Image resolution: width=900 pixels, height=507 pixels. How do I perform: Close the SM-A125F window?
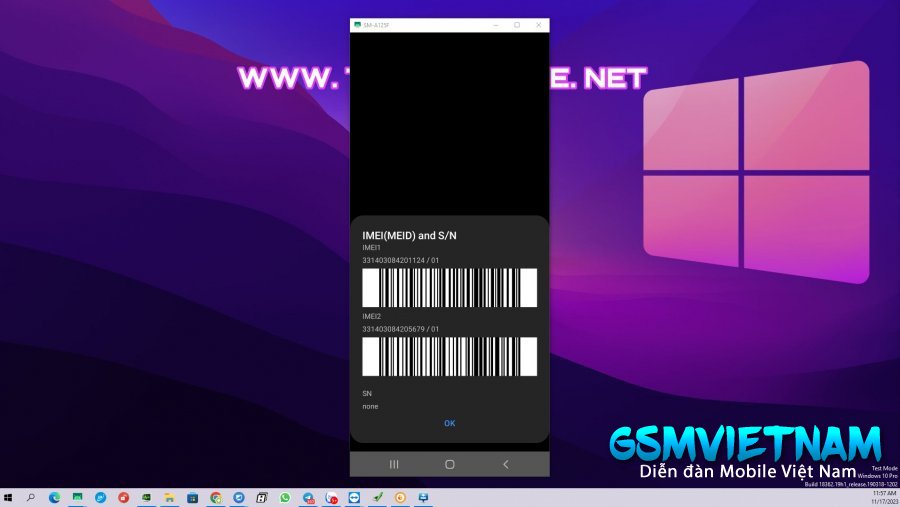pos(538,25)
